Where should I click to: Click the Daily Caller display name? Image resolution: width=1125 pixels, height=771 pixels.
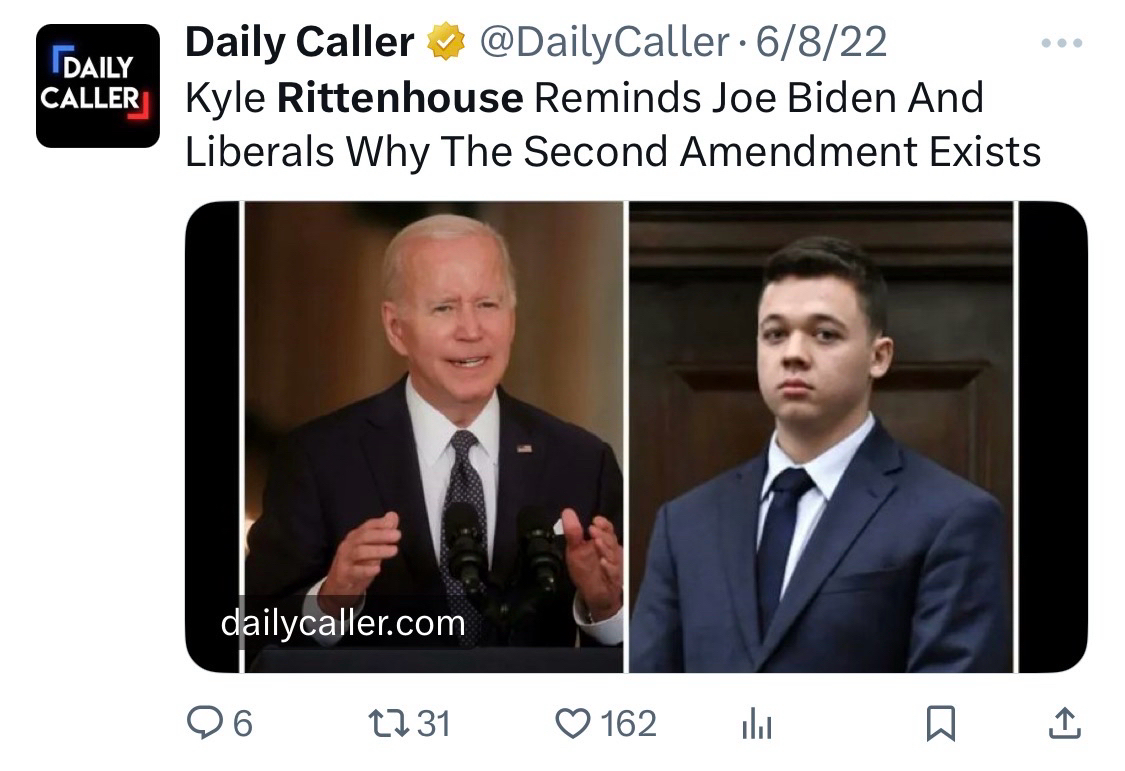coord(300,42)
